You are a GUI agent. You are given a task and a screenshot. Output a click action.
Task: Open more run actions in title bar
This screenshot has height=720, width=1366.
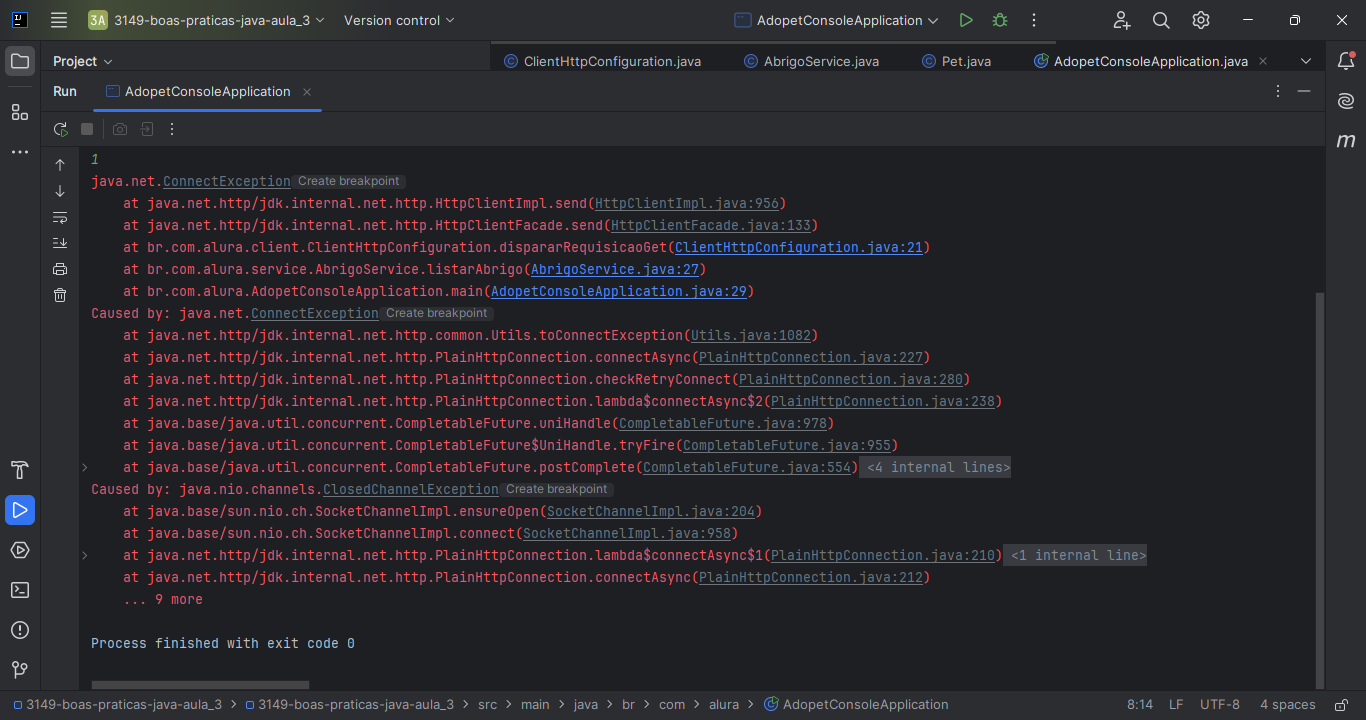tap(1033, 20)
